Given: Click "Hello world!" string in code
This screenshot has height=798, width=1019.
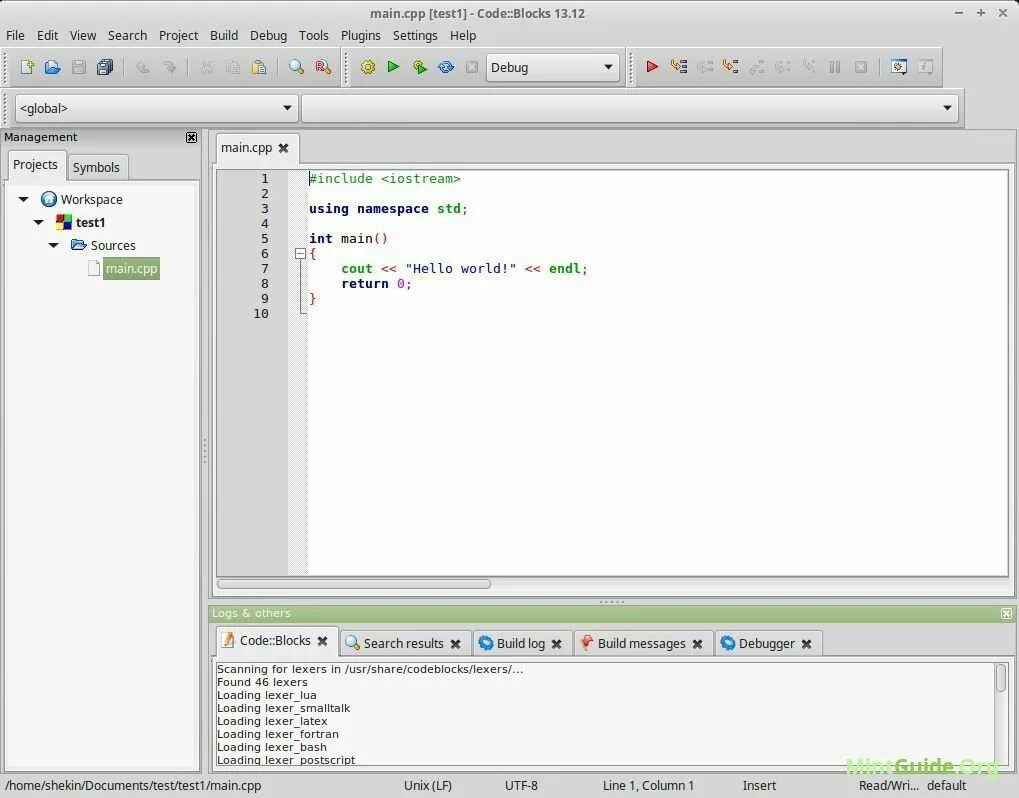Looking at the screenshot, I should 461,268.
